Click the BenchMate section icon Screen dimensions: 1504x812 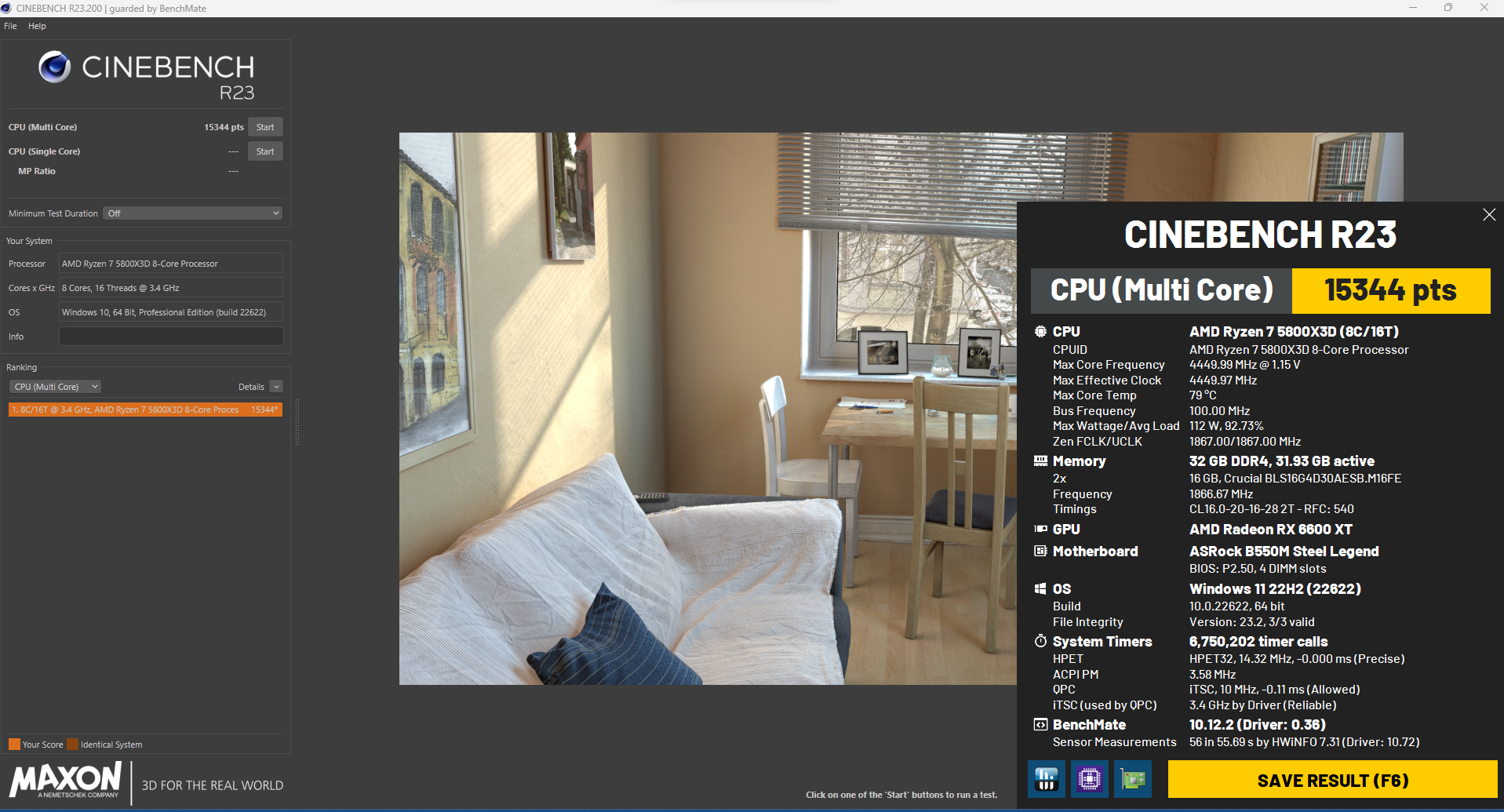click(x=1040, y=725)
